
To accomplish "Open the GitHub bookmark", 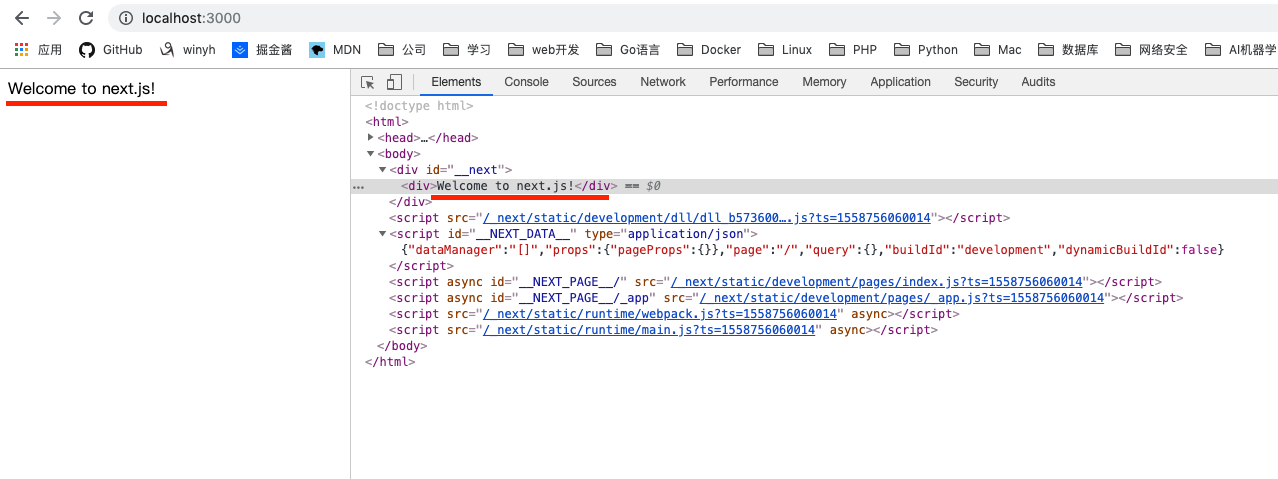I will point(111,49).
